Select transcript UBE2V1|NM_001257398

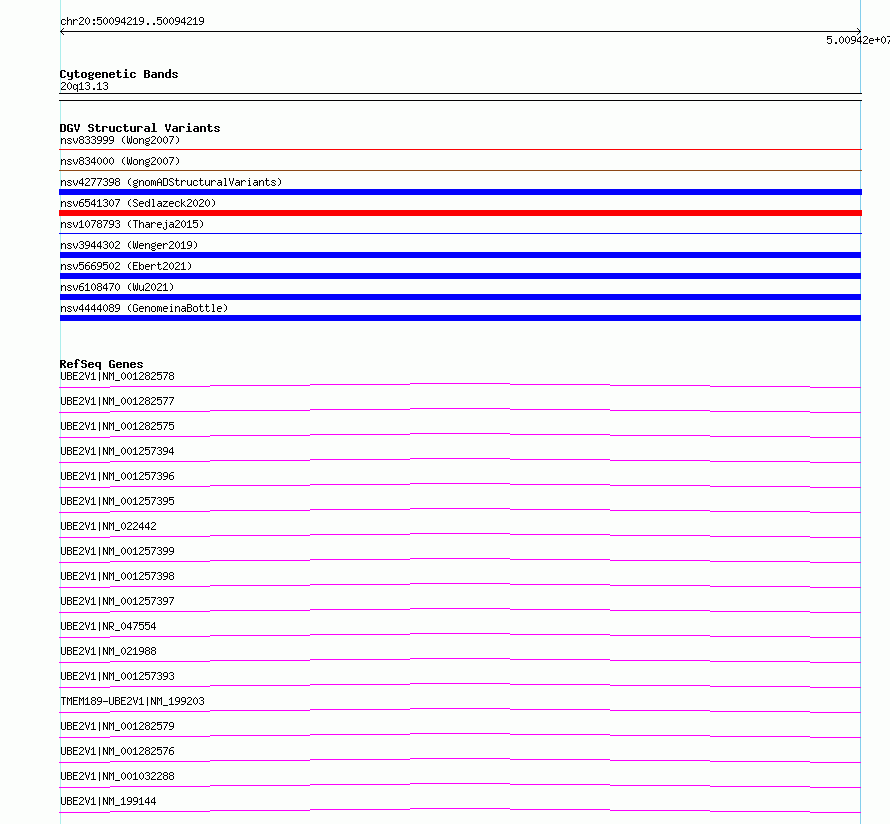pos(117,576)
